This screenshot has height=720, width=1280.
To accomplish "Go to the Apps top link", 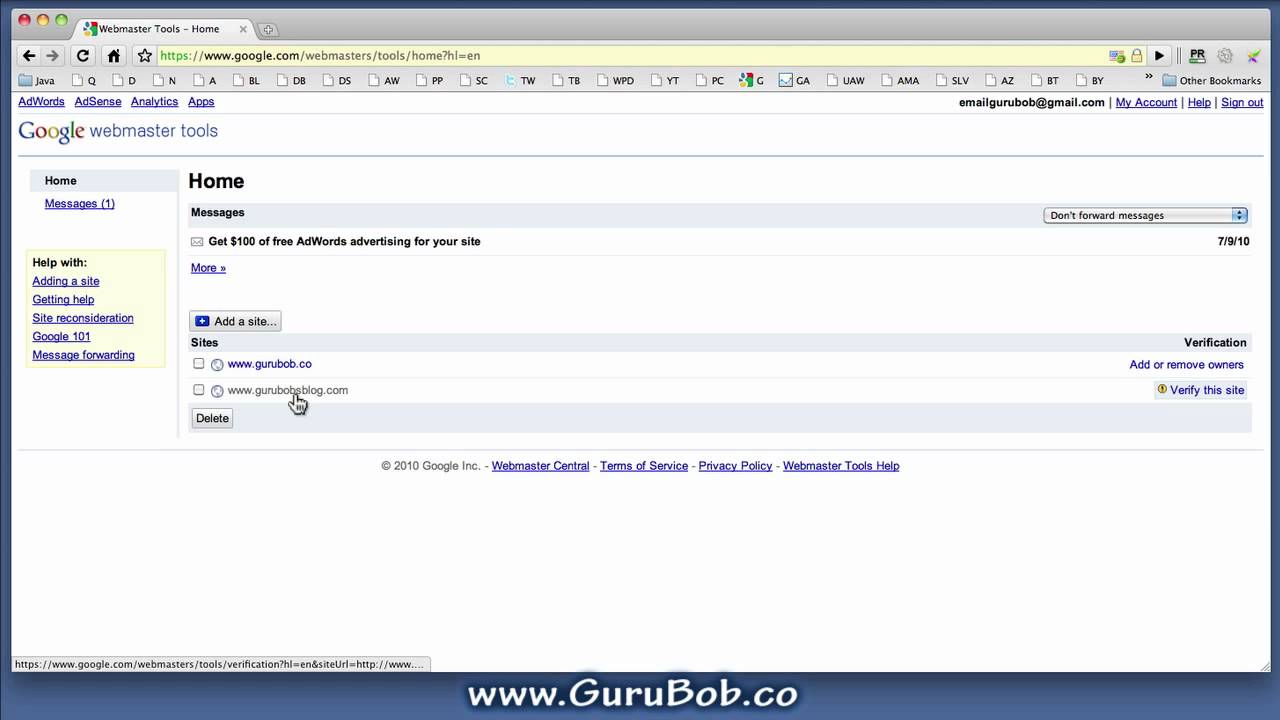I will [201, 102].
